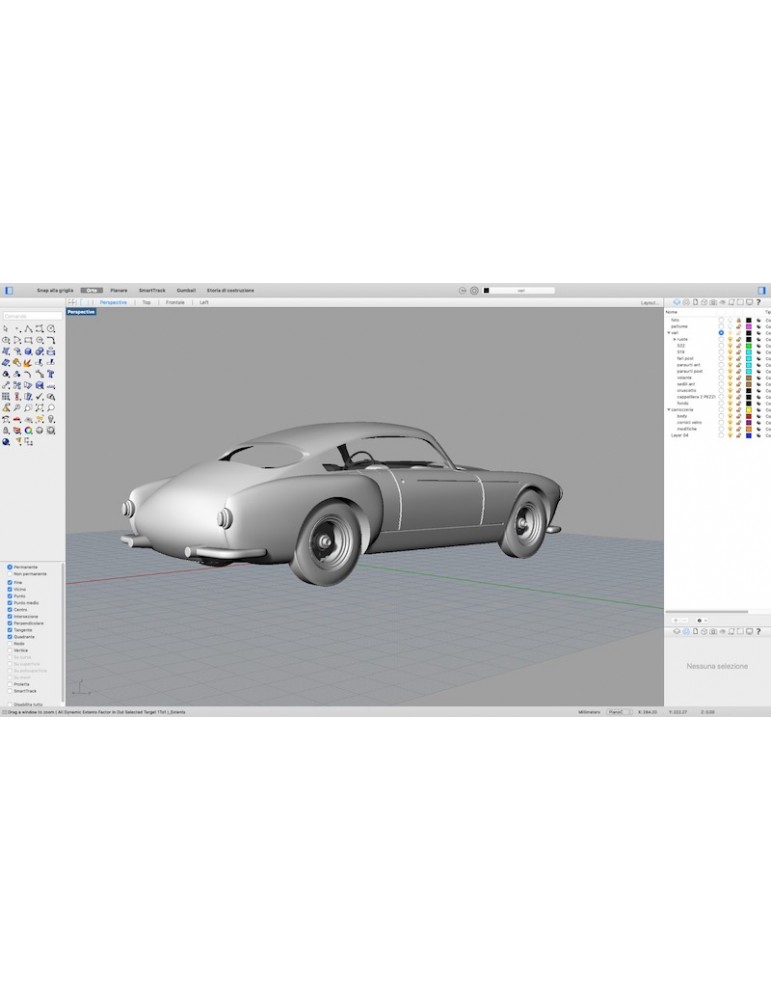Screen dimensions: 771x1000
Task: Select the Circle tool
Action: click(51, 328)
